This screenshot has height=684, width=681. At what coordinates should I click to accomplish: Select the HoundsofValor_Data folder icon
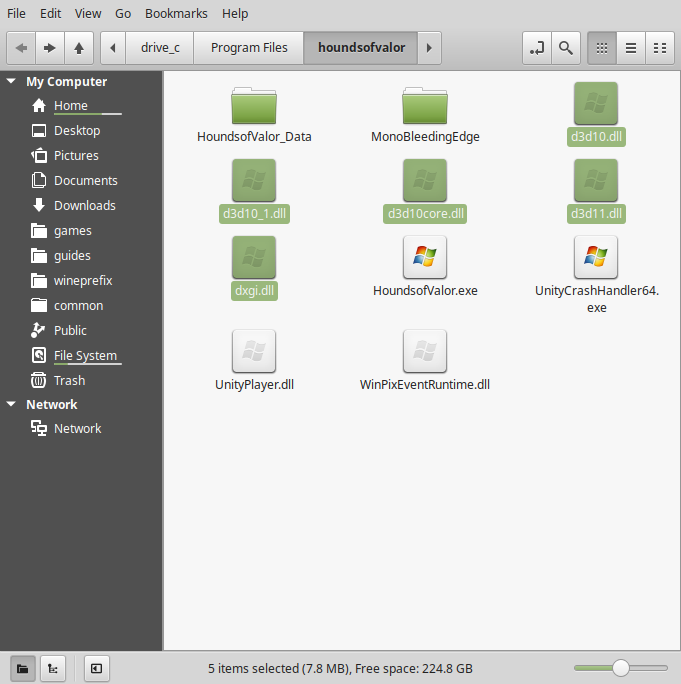[x=254, y=106]
